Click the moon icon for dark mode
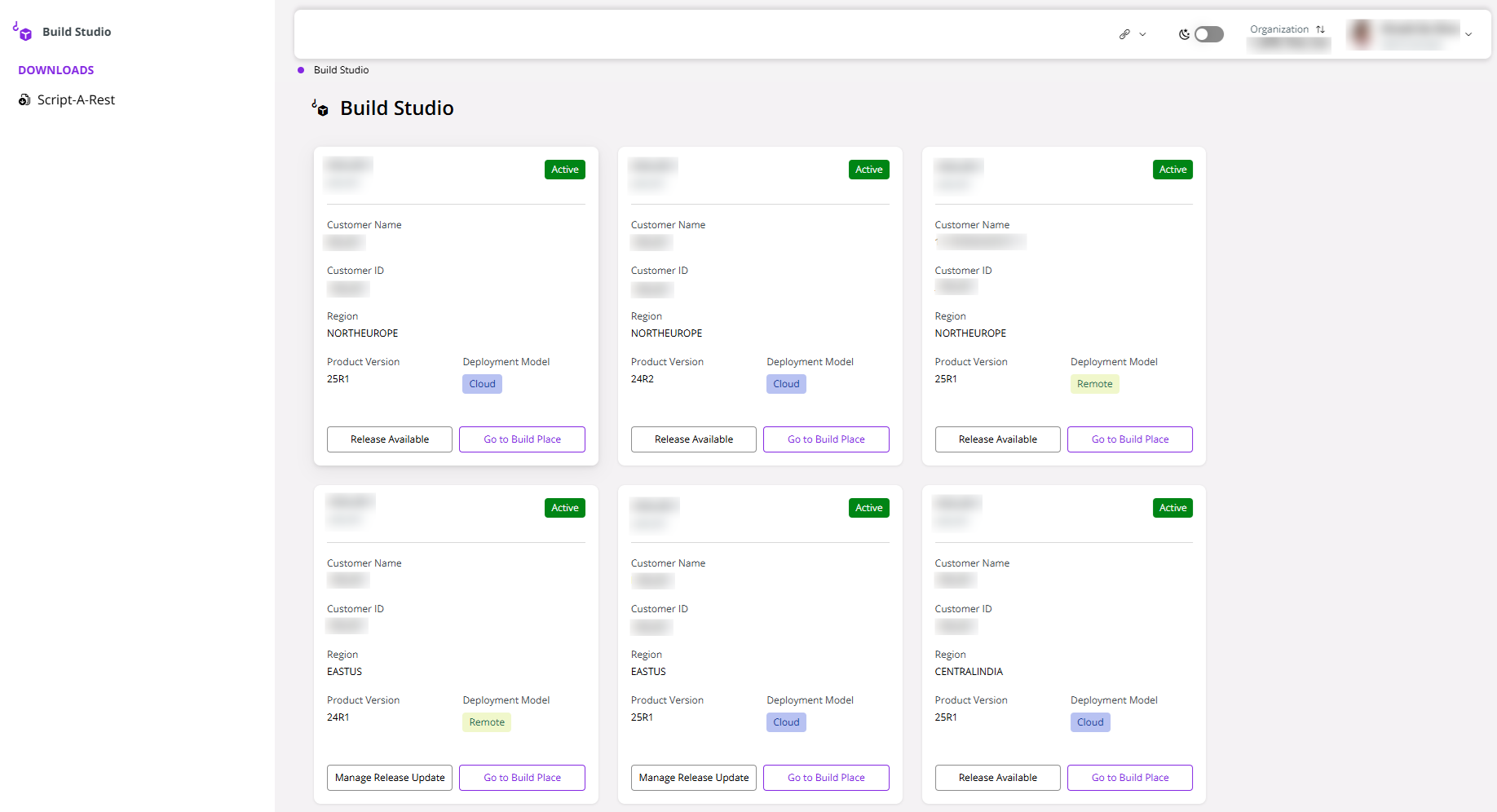 1184,34
